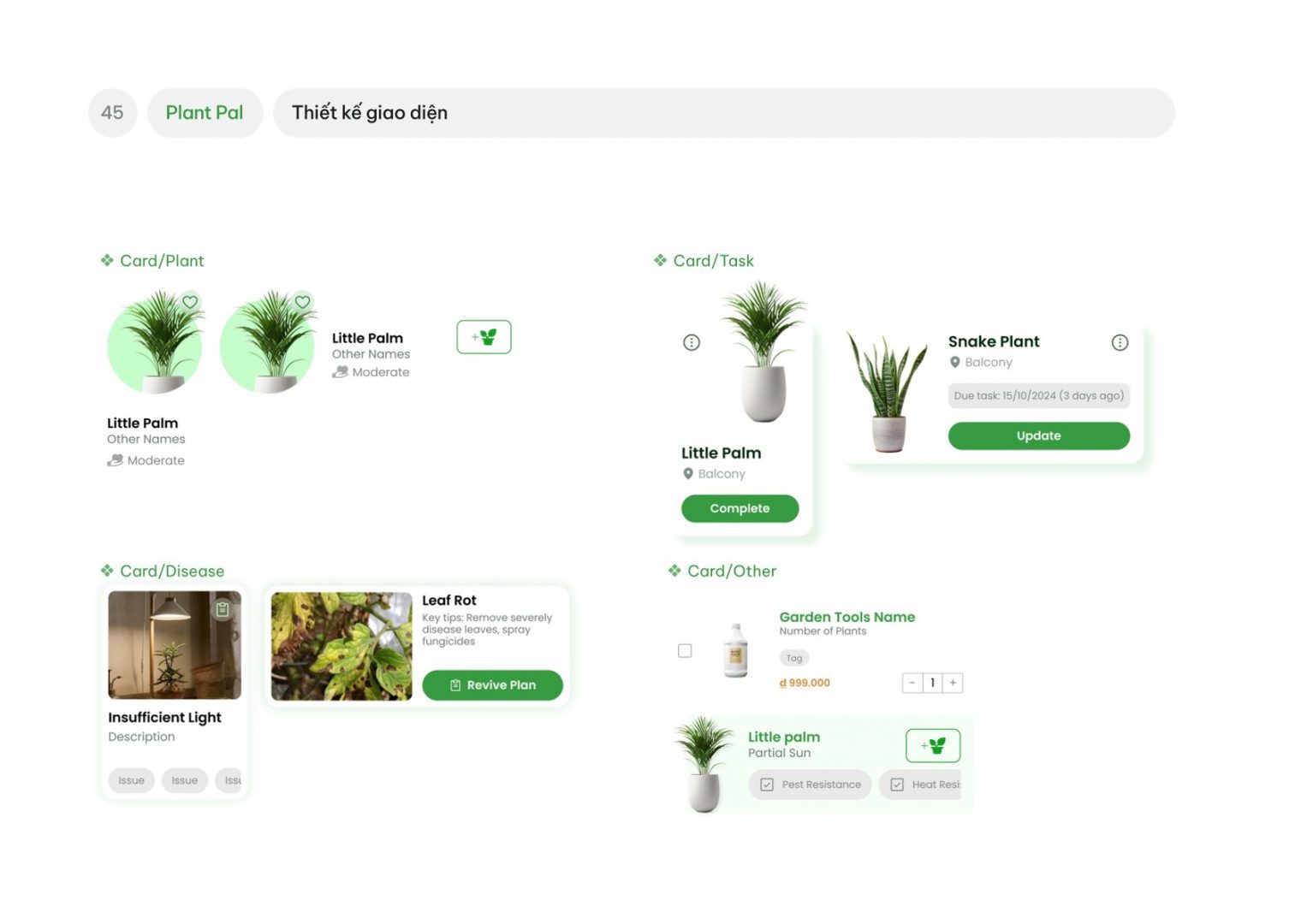Increase quantity with the plus stepper
Screen dimensions: 1307x924
pyautogui.click(x=953, y=683)
